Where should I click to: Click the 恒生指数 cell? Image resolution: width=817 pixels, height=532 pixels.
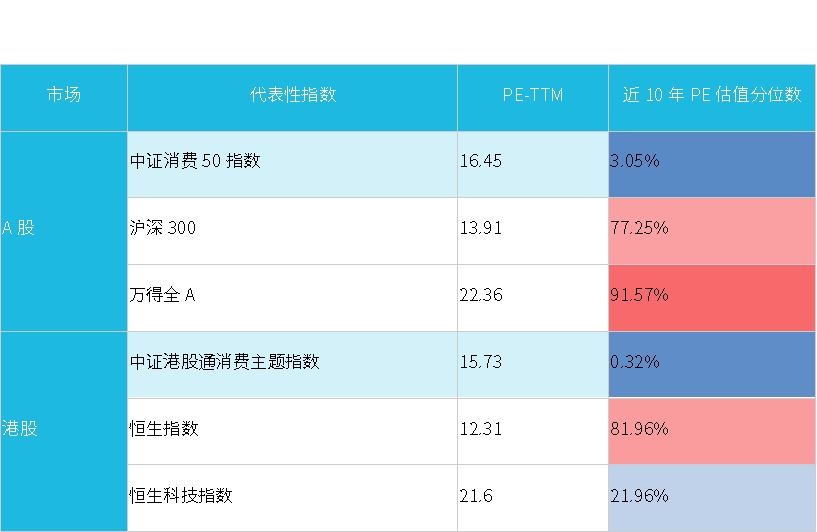click(x=292, y=430)
